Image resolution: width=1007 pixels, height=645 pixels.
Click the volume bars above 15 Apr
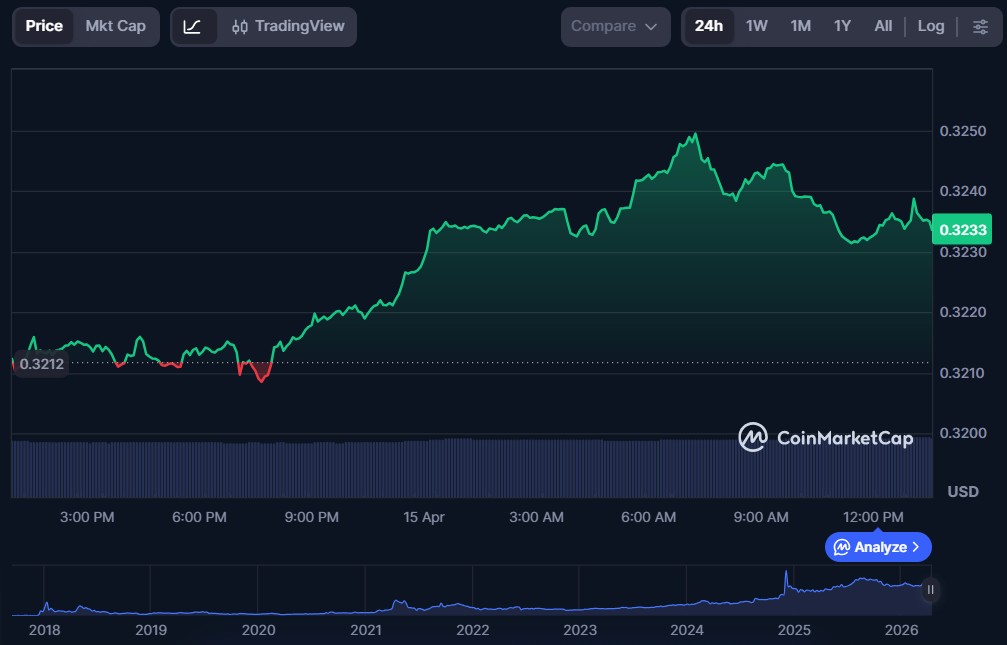tap(424, 468)
